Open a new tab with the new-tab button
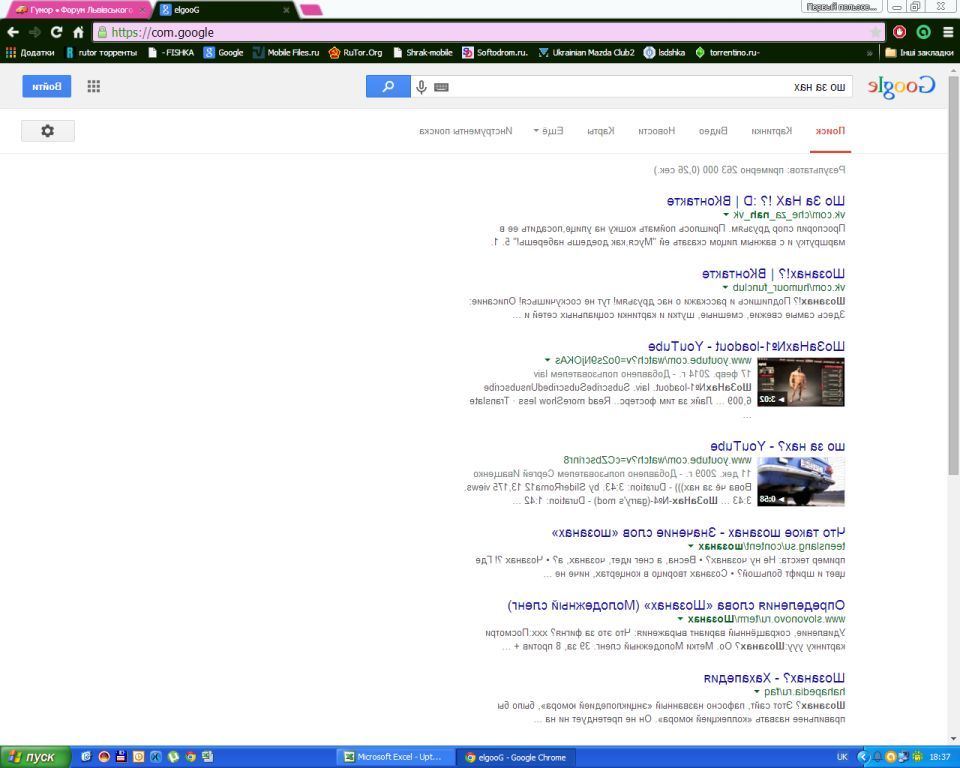Image resolution: width=960 pixels, height=768 pixels. (x=311, y=10)
